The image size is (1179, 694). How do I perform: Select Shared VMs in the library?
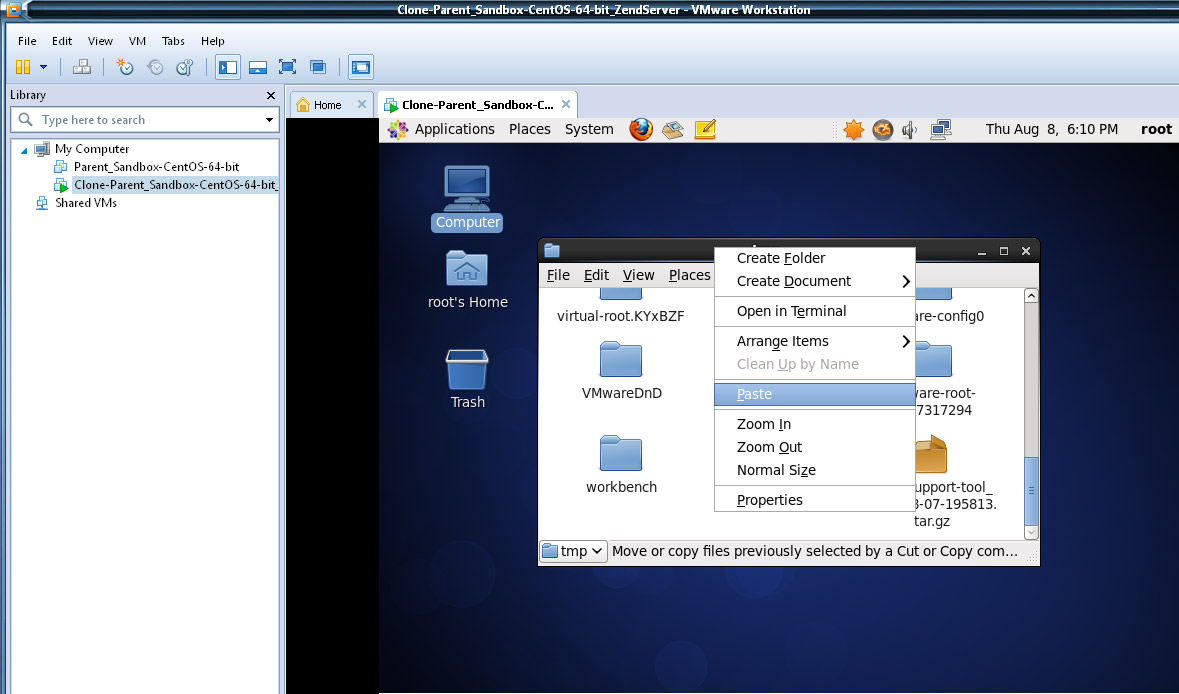[86, 202]
